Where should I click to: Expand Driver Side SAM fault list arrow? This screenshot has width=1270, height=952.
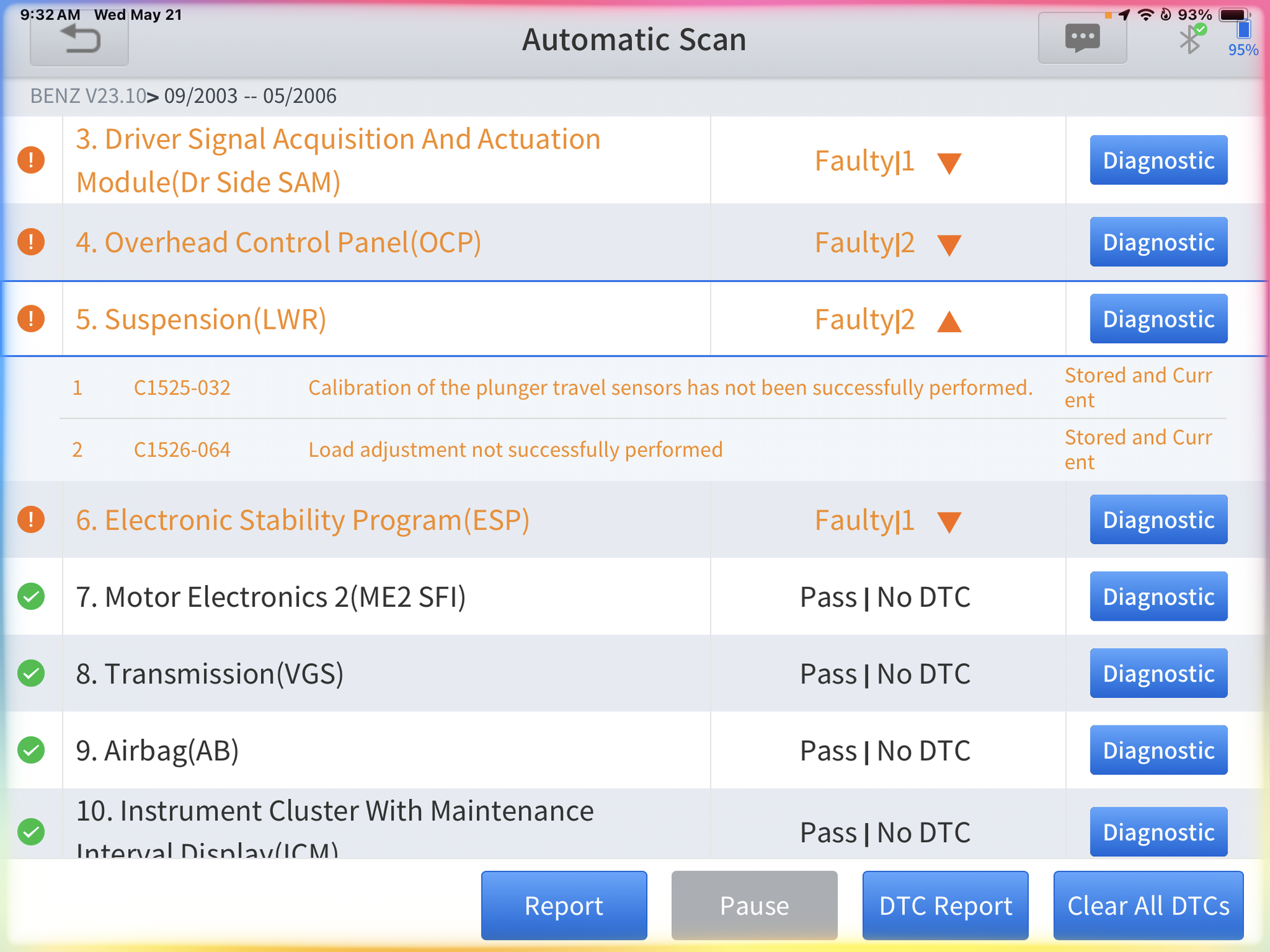point(949,162)
